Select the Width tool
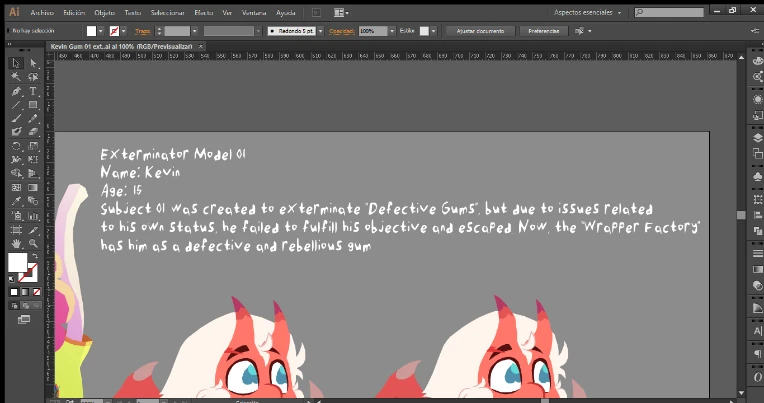 [16, 159]
